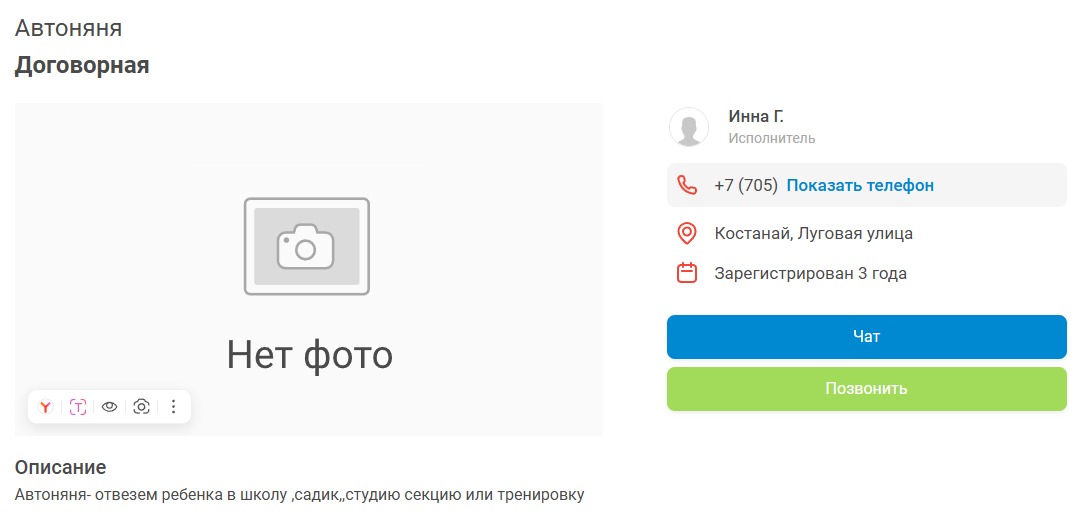Open the seller name Инна Г.
Image resolution: width=1088 pixels, height=522 pixels.
click(756, 117)
